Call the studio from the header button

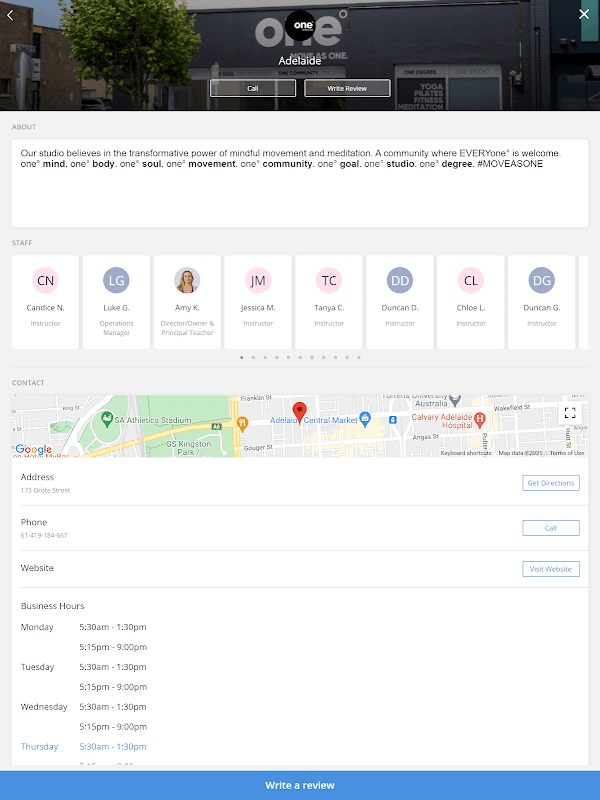pyautogui.click(x=253, y=88)
